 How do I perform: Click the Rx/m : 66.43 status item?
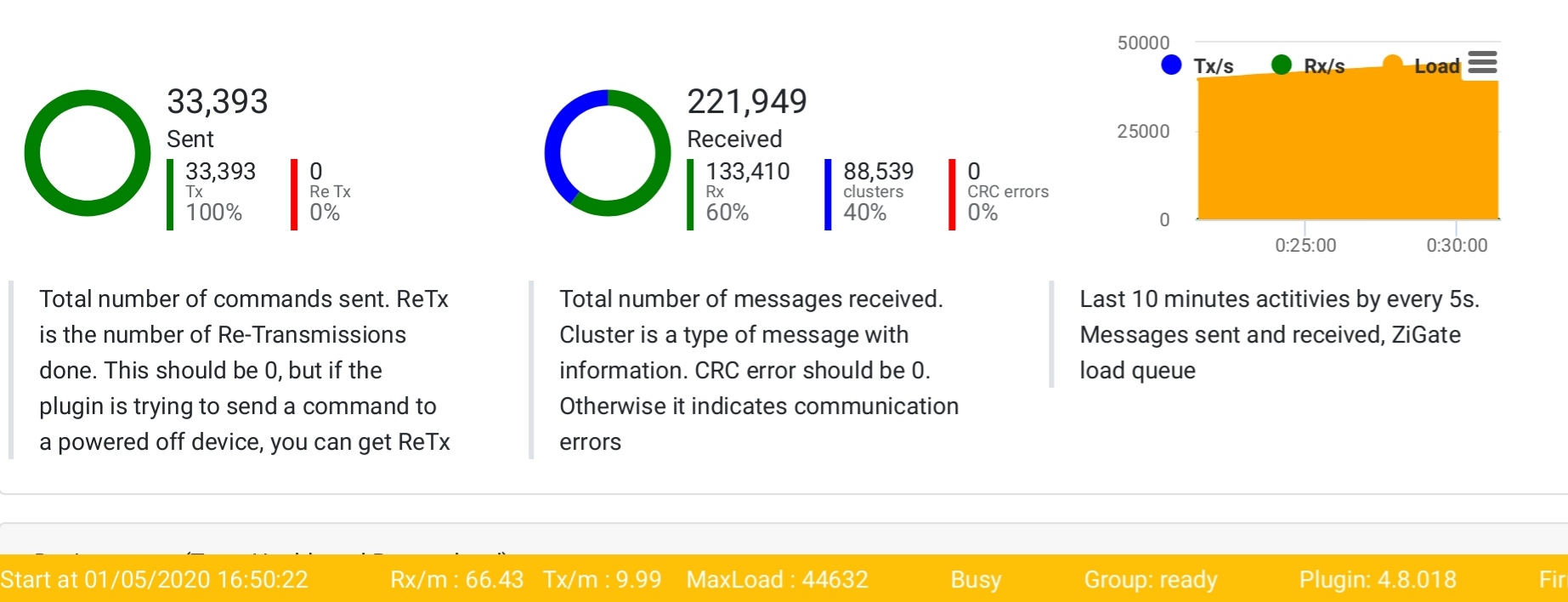tap(457, 580)
